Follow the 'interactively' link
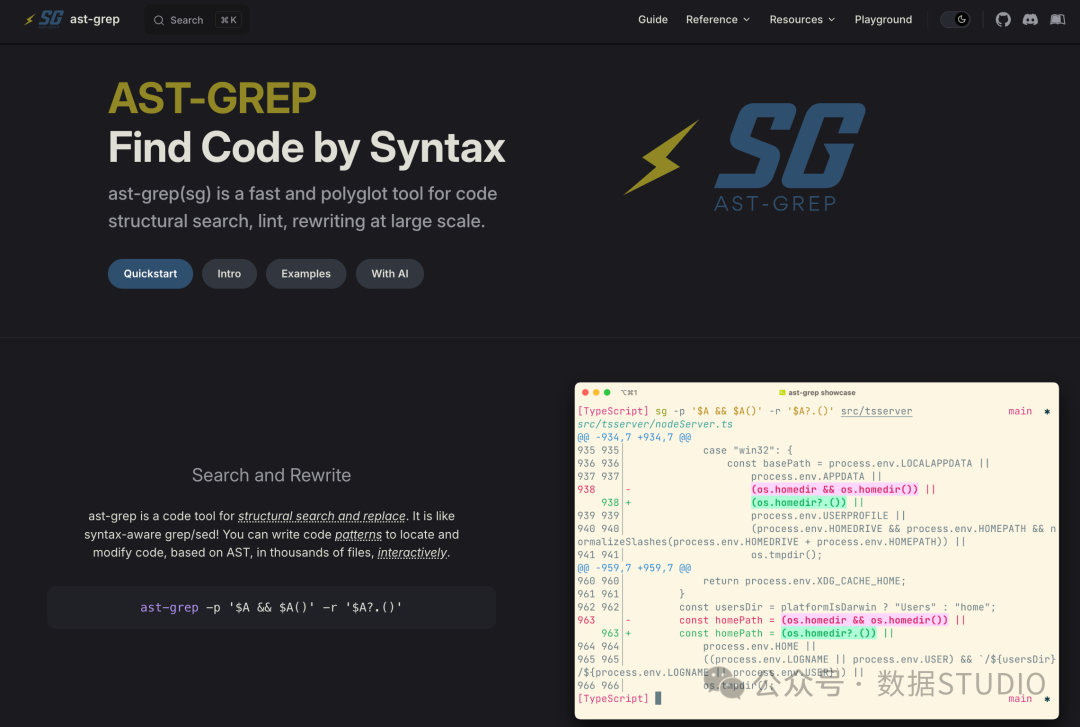Screen dimensions: 1080x727 (x=412, y=553)
